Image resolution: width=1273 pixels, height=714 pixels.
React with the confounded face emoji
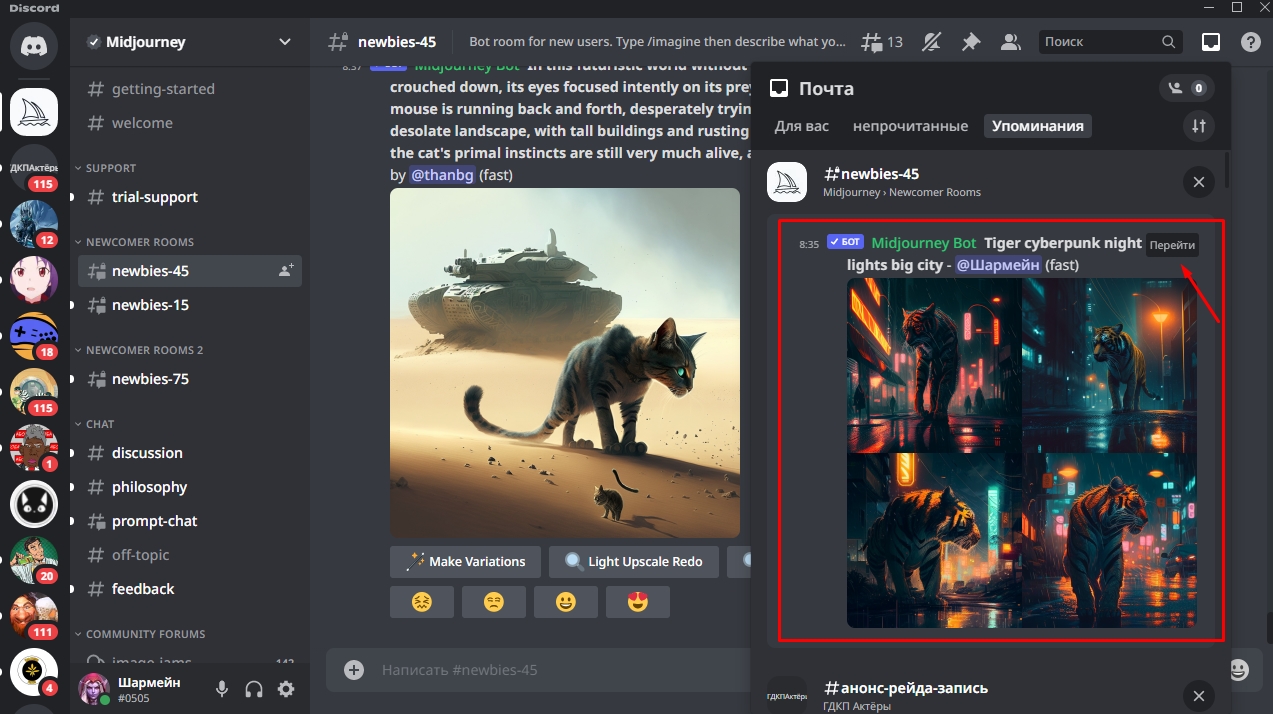point(422,602)
